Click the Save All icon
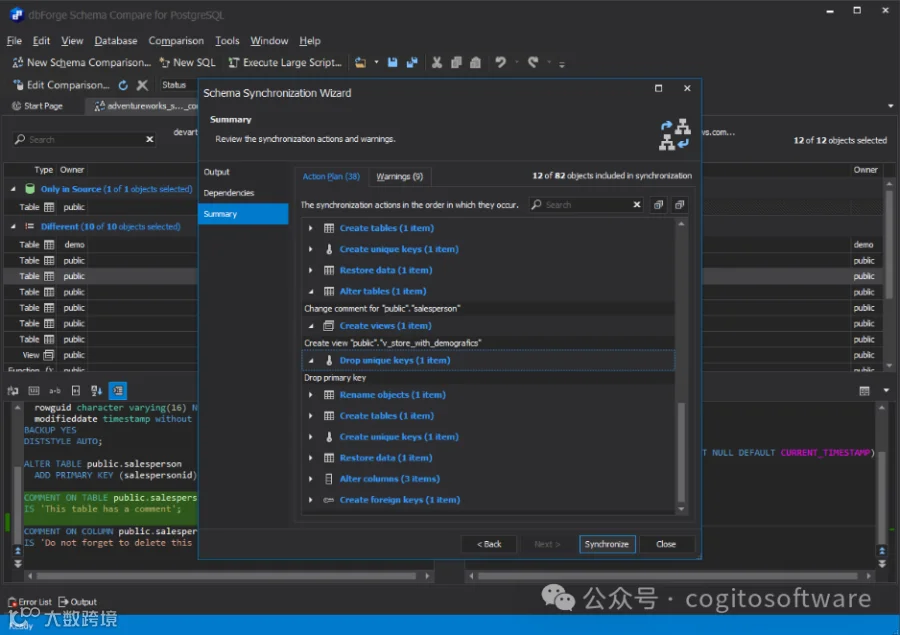Screen dimensions: 900x635 click(x=412, y=63)
